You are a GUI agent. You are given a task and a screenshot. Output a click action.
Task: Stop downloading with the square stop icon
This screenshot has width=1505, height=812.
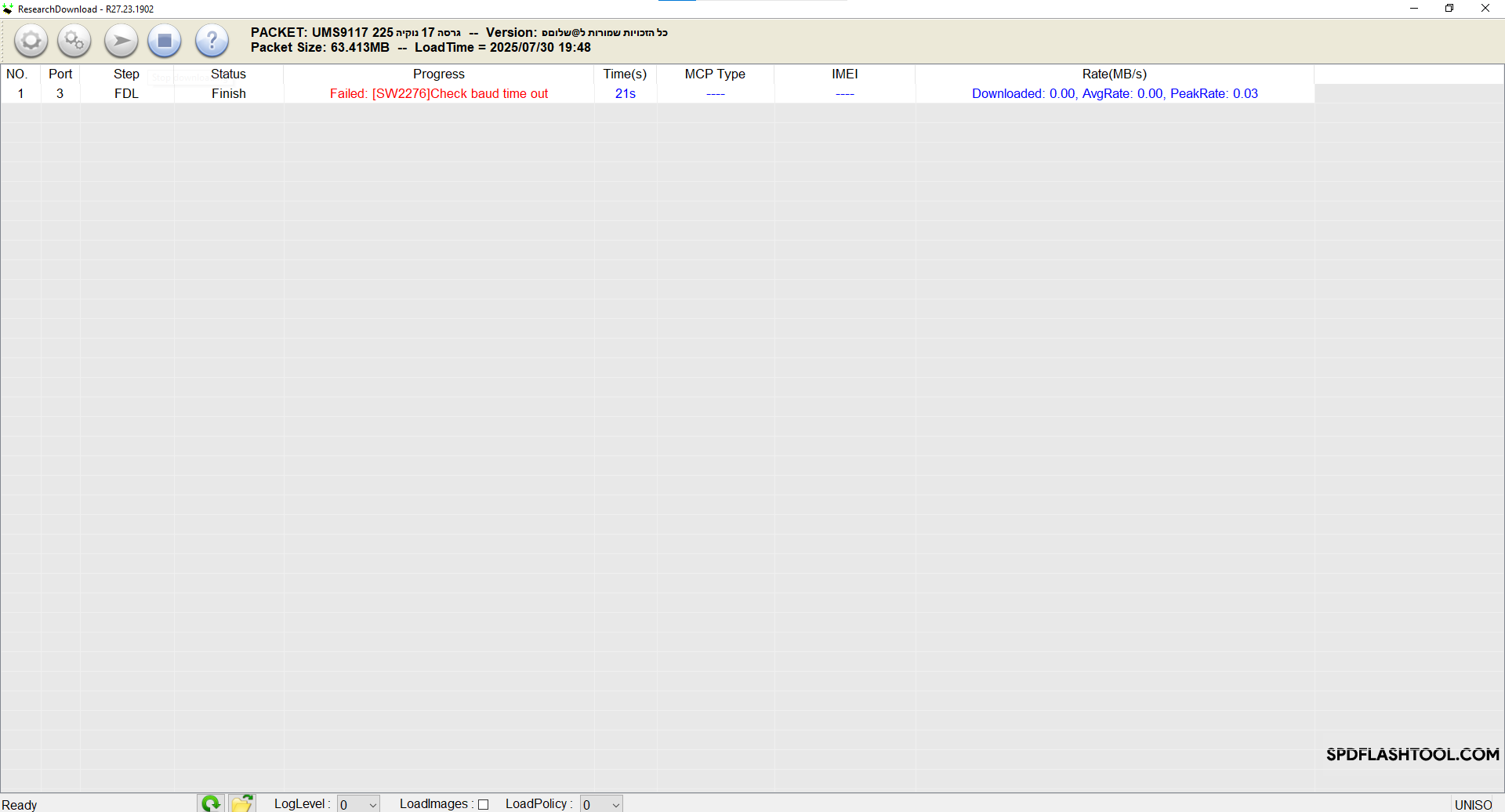[165, 41]
